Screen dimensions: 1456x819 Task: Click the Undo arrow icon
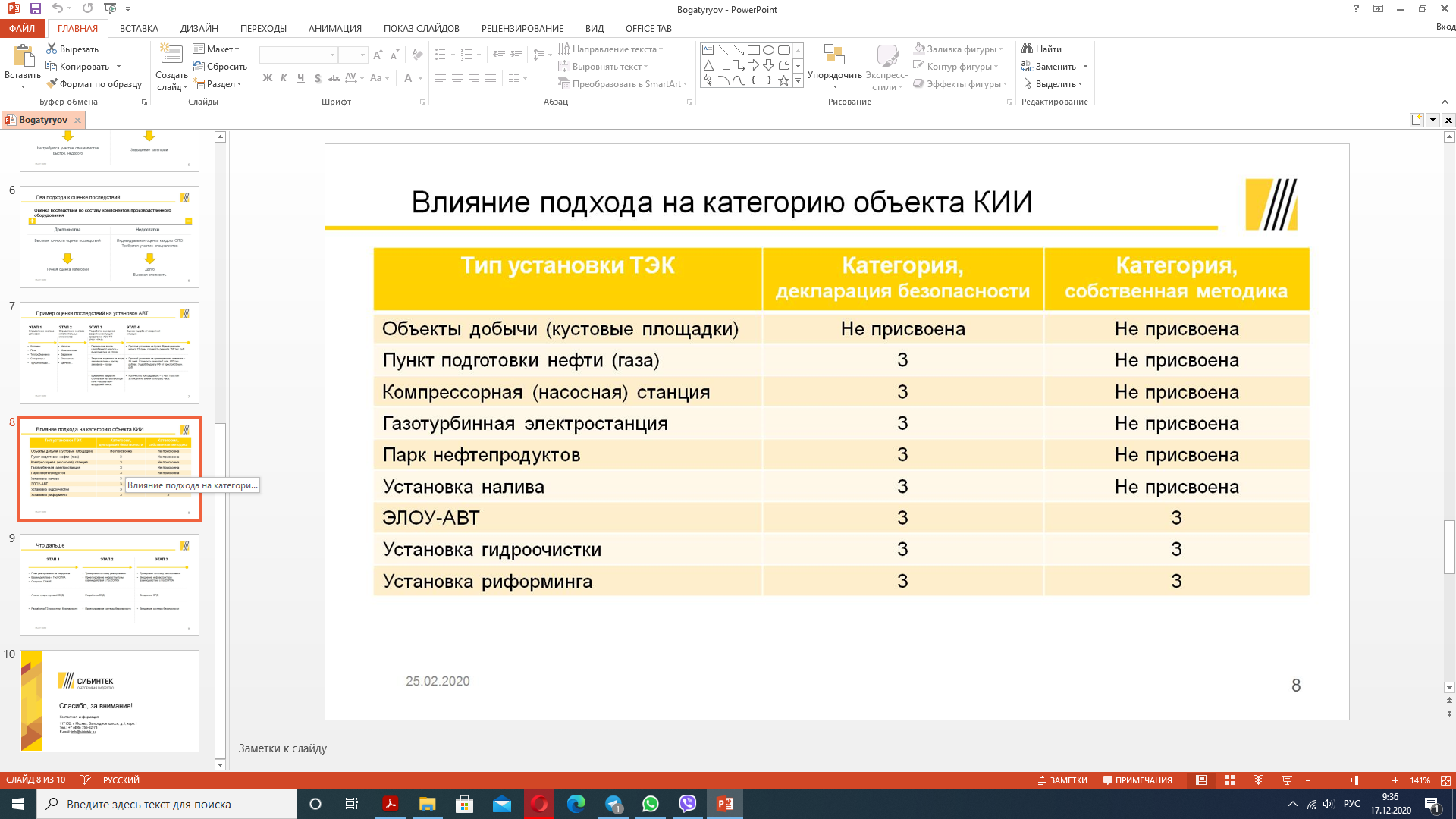58,8
